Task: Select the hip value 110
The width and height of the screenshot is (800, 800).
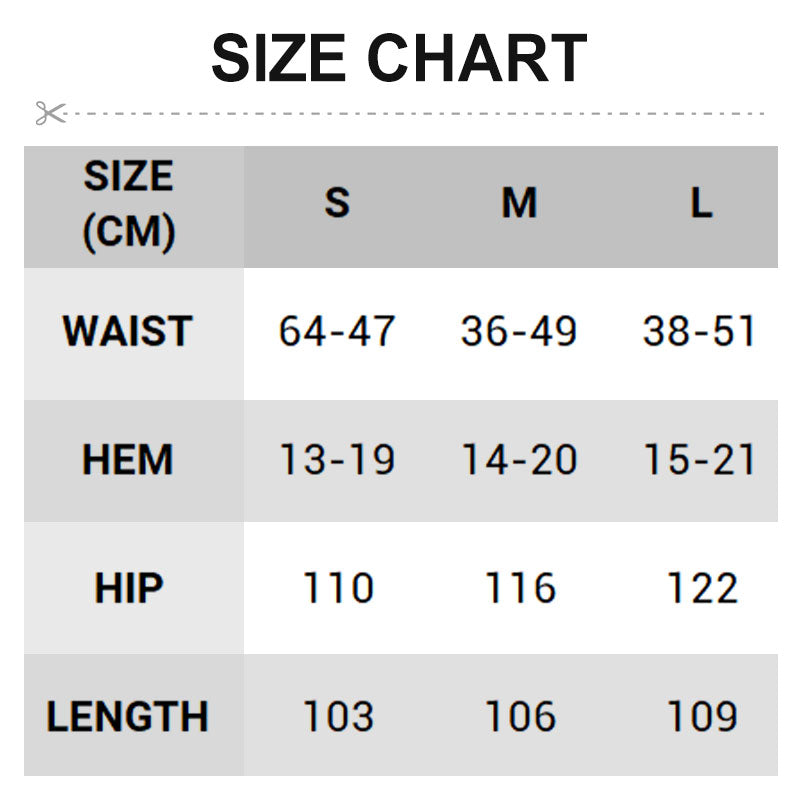Action: pyautogui.click(x=337, y=588)
